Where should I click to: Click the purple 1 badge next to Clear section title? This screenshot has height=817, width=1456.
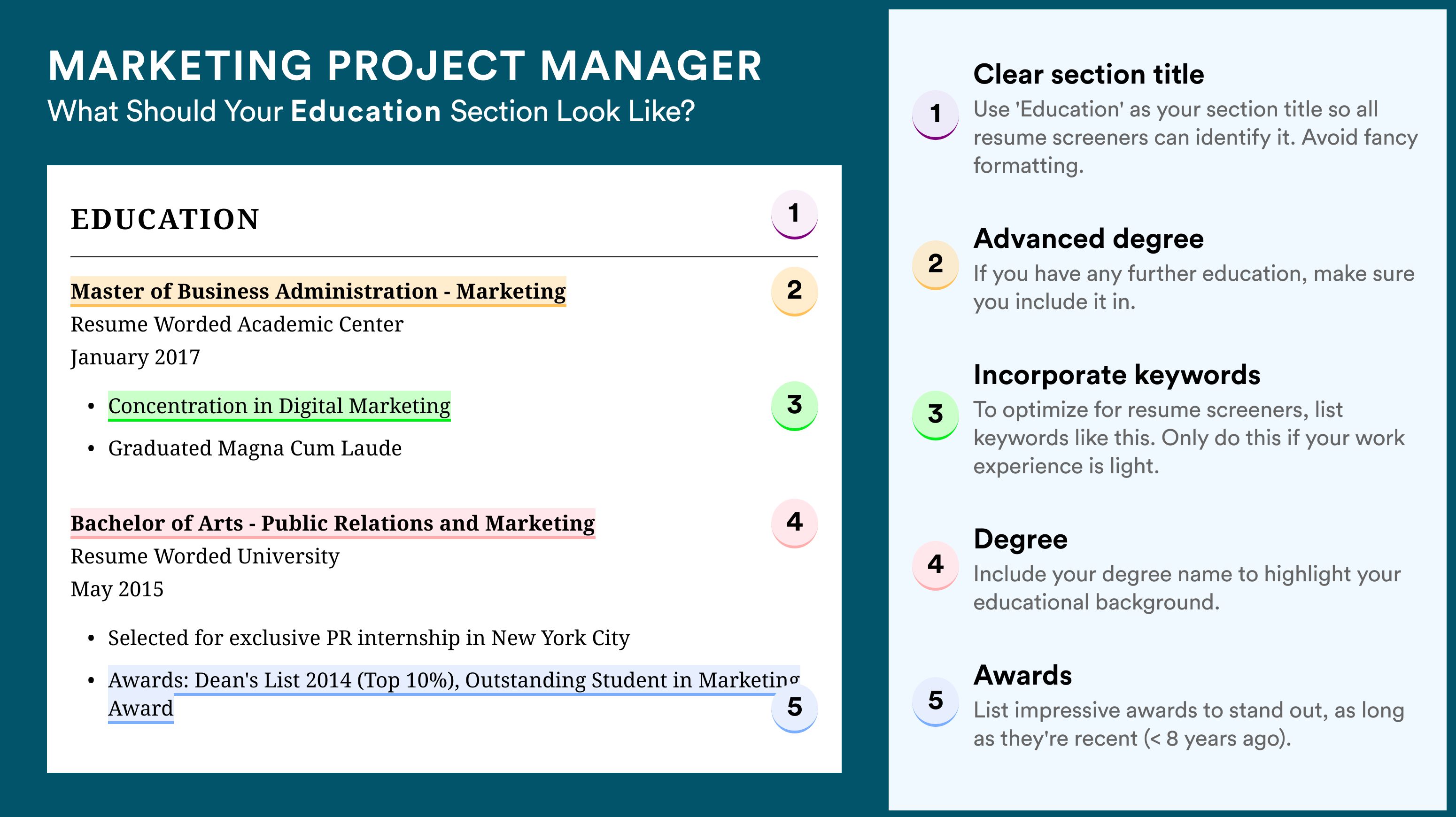[936, 115]
